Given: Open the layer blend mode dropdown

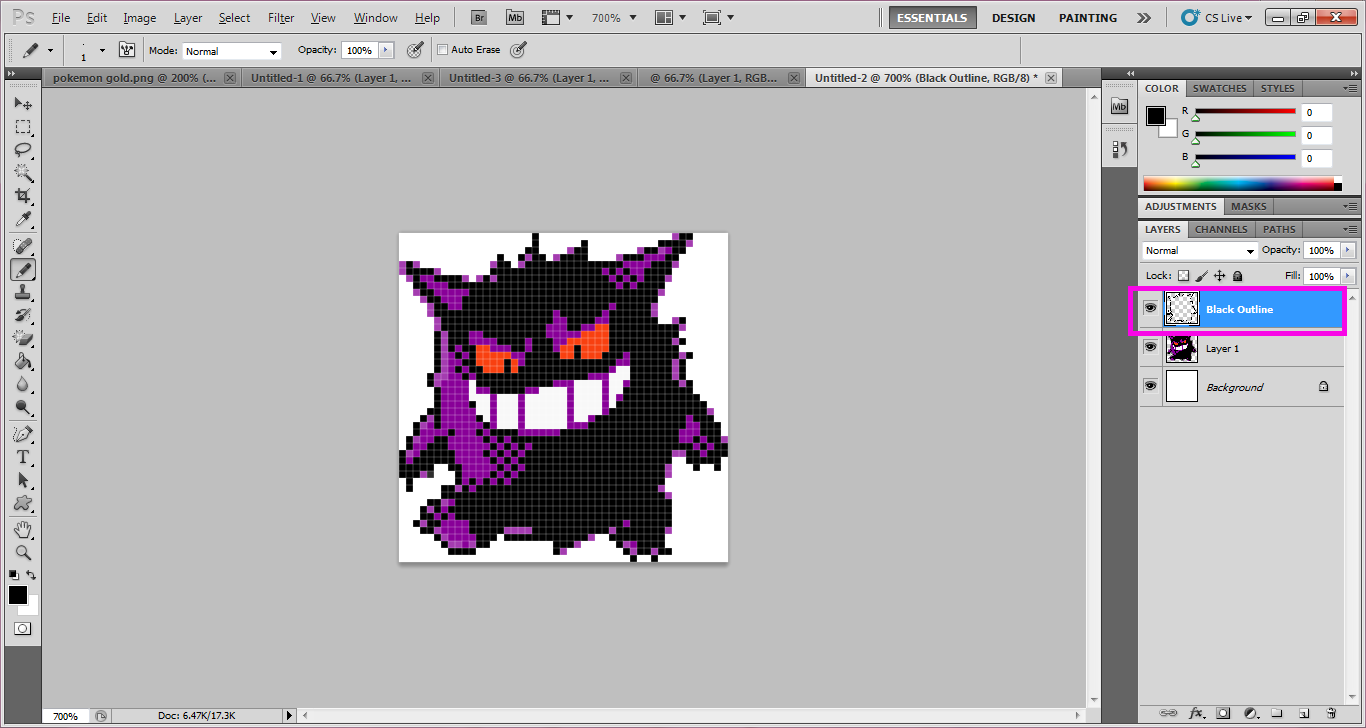Looking at the screenshot, I should [x=1199, y=250].
